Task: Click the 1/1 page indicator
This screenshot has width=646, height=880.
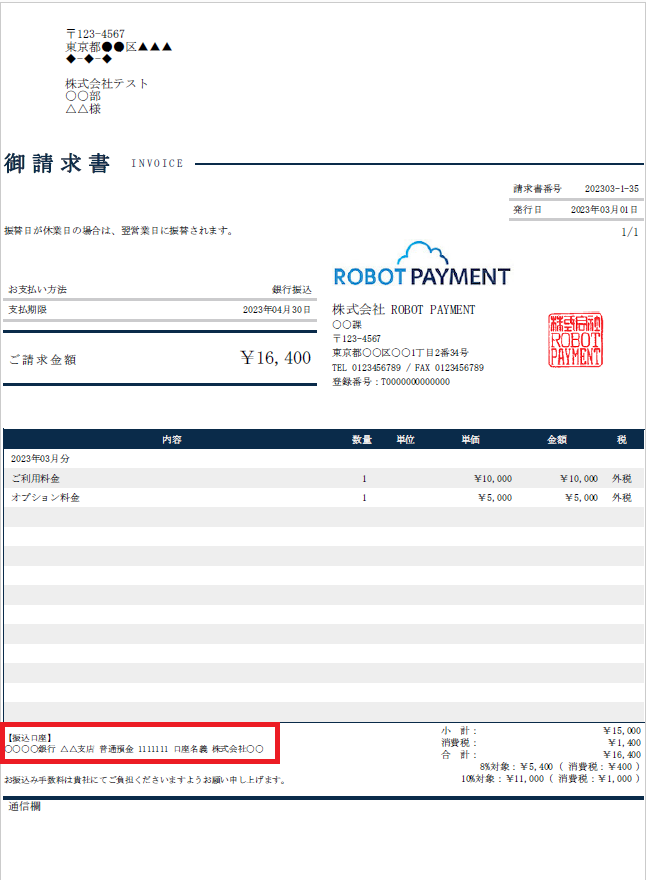Action: pyautogui.click(x=629, y=232)
